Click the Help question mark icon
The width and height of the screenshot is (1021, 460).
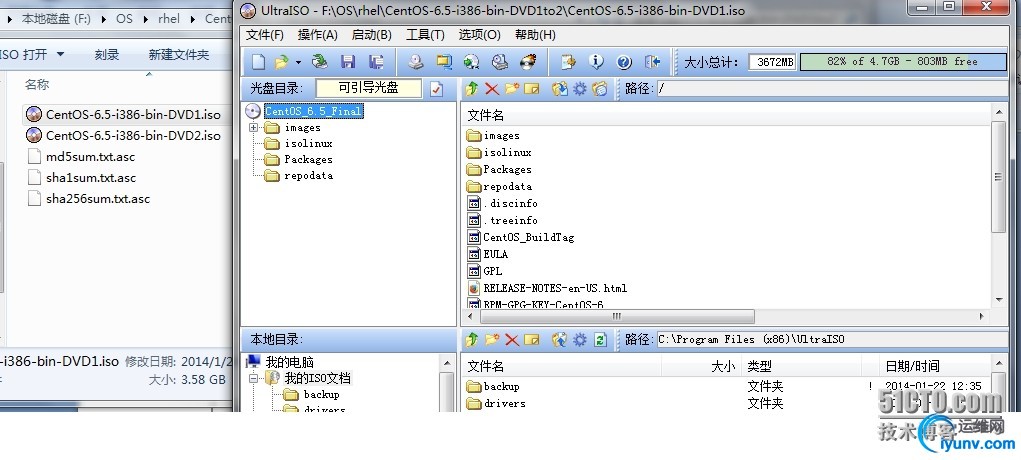tap(624, 62)
